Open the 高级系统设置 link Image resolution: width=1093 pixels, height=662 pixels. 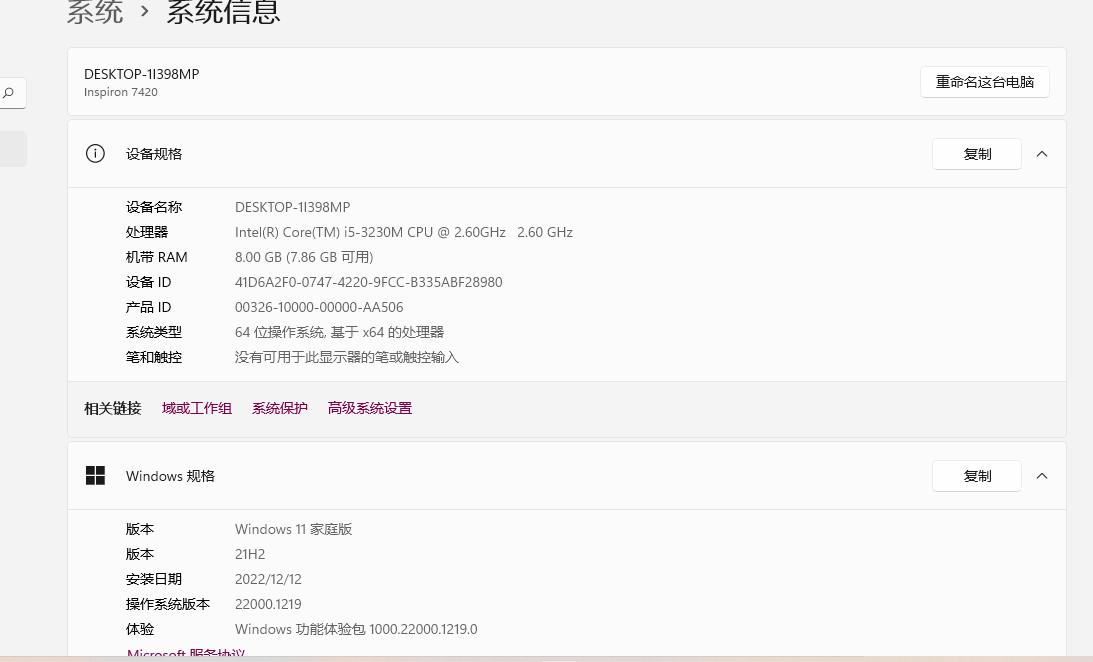[369, 408]
